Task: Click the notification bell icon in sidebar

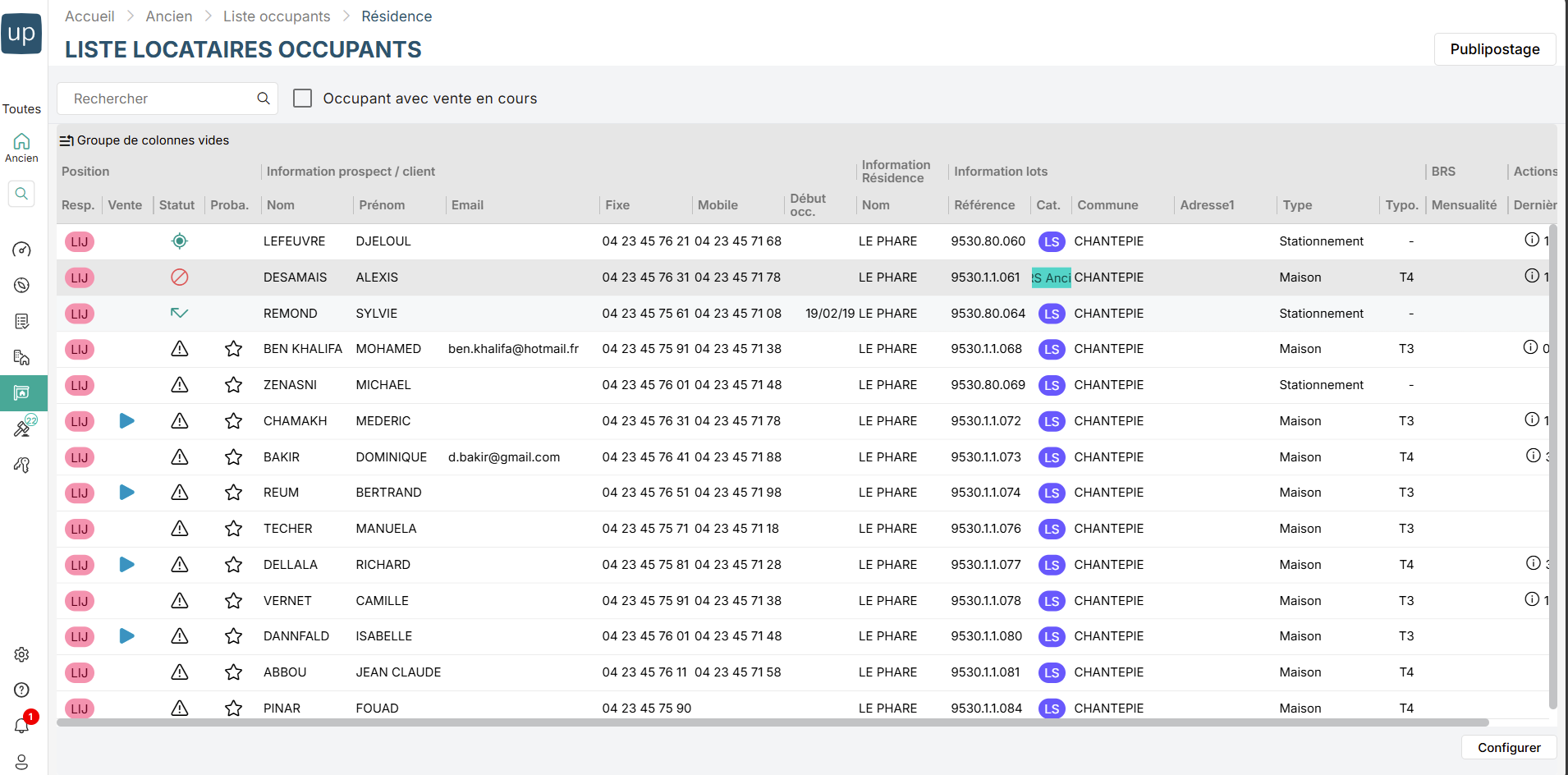Action: tap(22, 725)
